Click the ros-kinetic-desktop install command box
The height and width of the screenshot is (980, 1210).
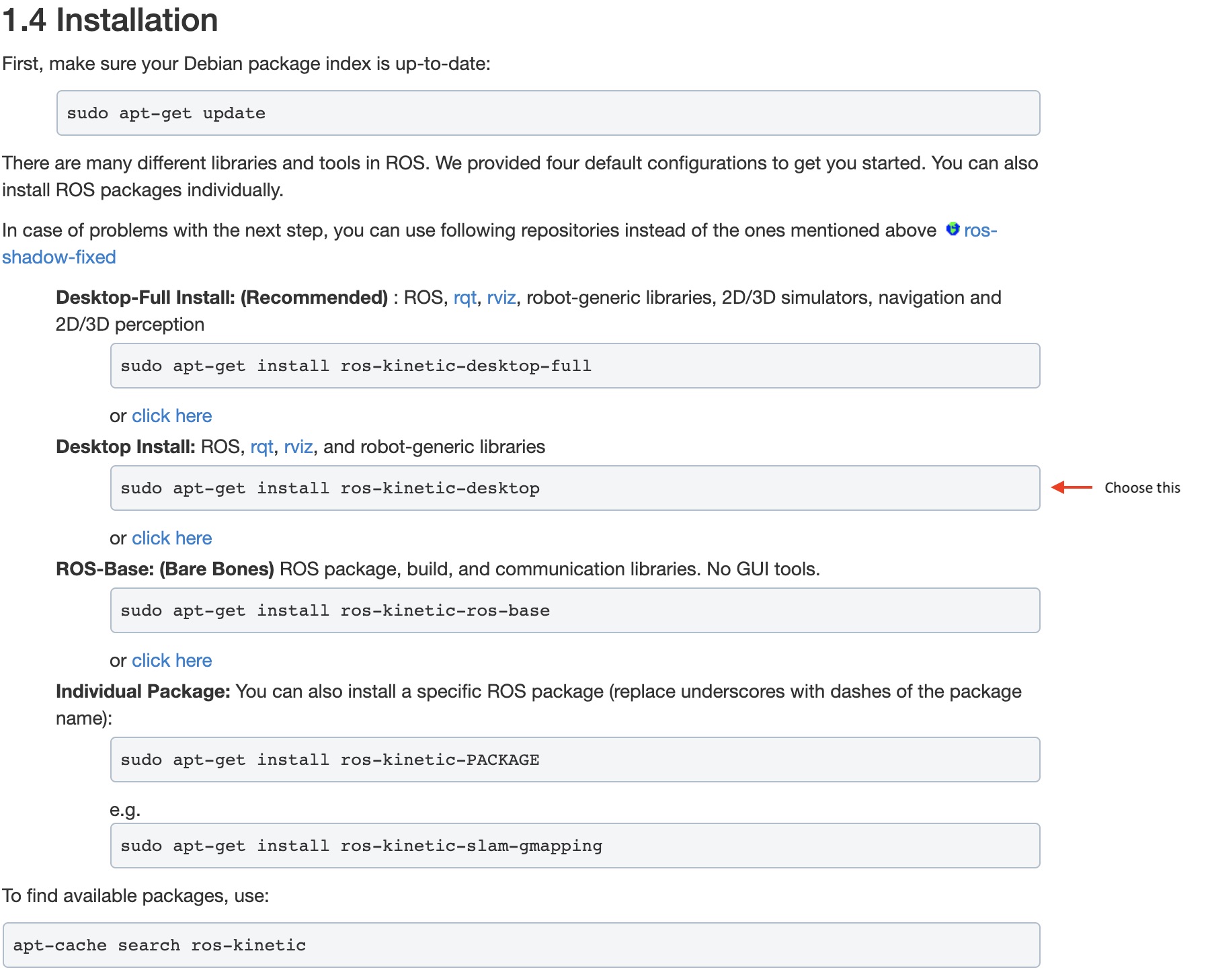pyautogui.click(x=575, y=488)
